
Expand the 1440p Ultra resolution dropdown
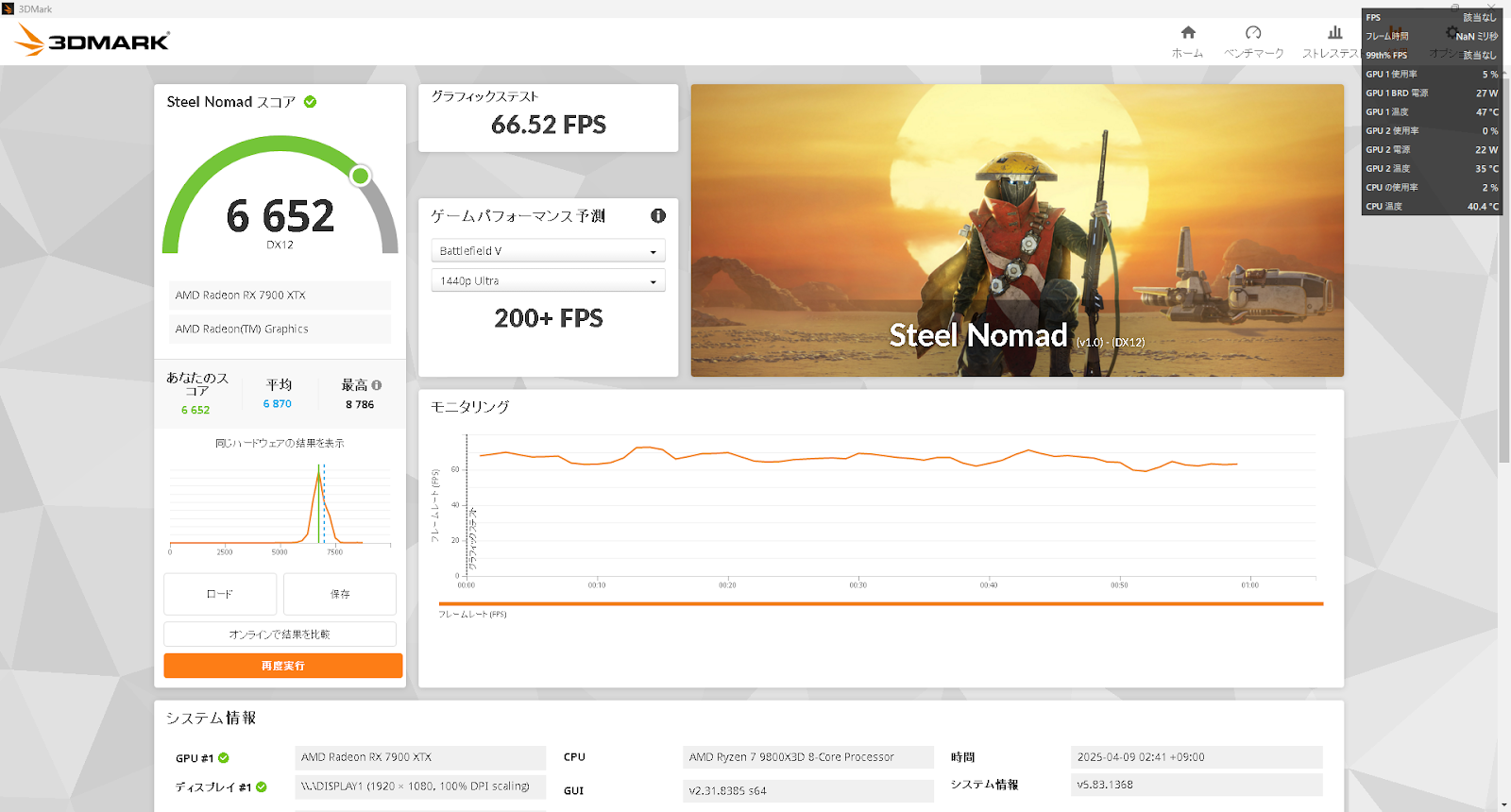point(548,280)
